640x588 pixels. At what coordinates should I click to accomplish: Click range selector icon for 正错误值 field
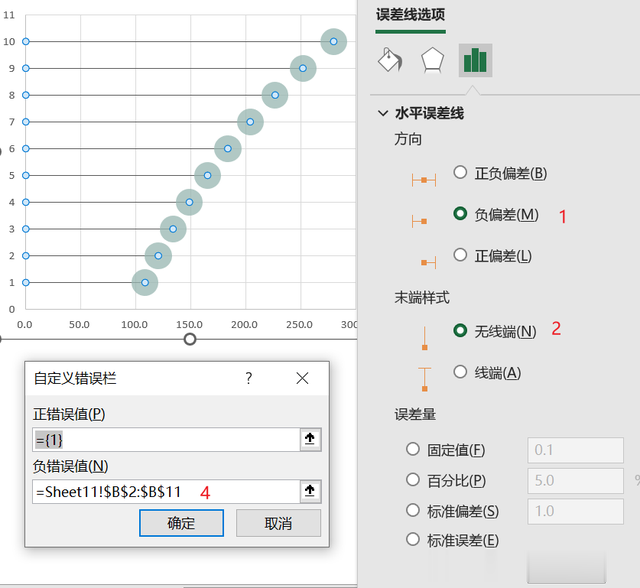310,440
